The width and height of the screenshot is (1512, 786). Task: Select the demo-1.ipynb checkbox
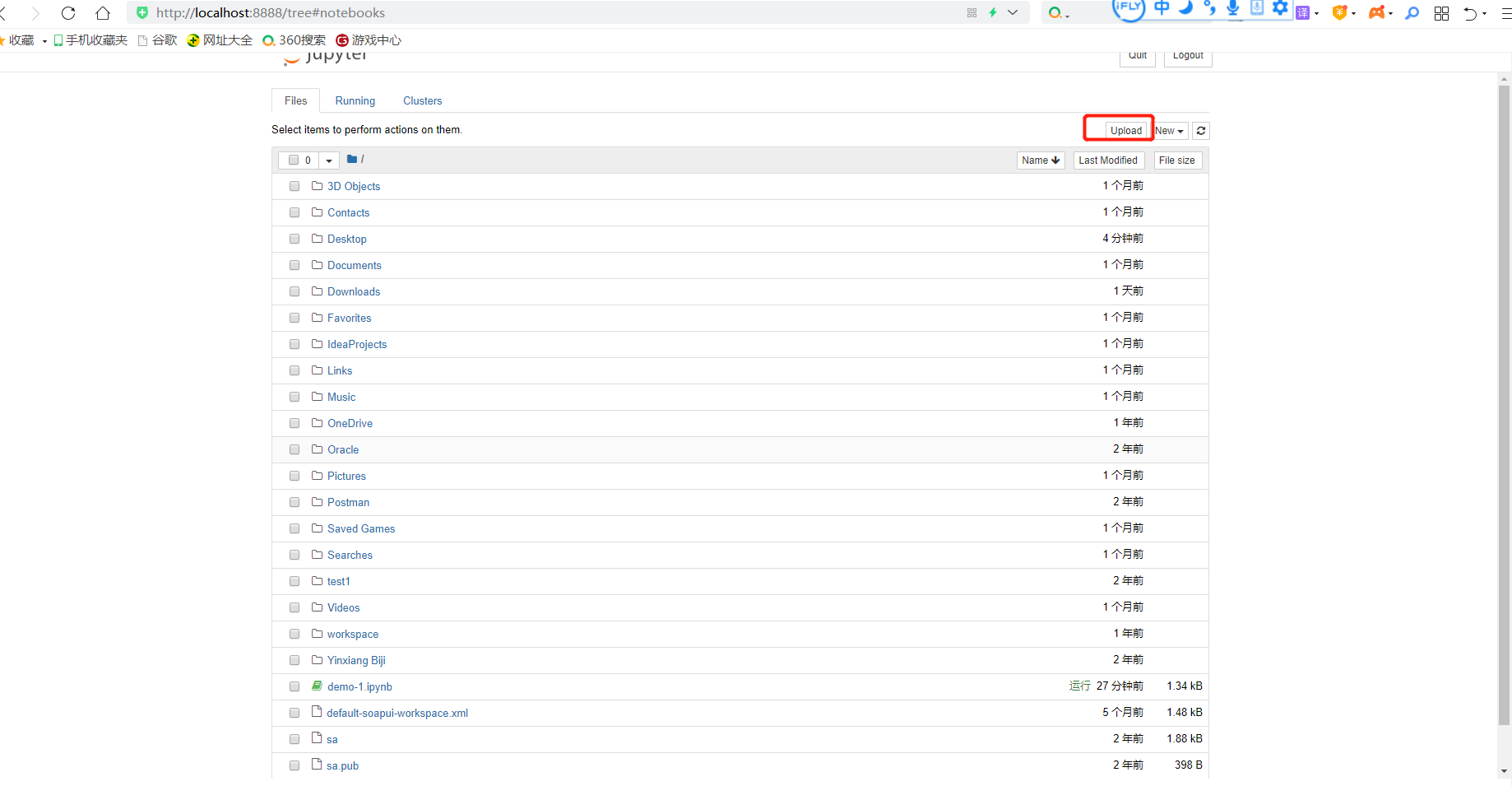click(295, 686)
